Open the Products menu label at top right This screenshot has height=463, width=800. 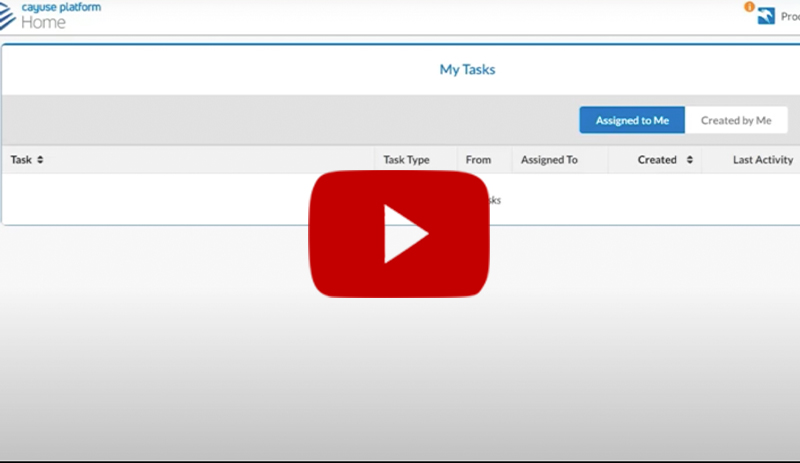[789, 16]
